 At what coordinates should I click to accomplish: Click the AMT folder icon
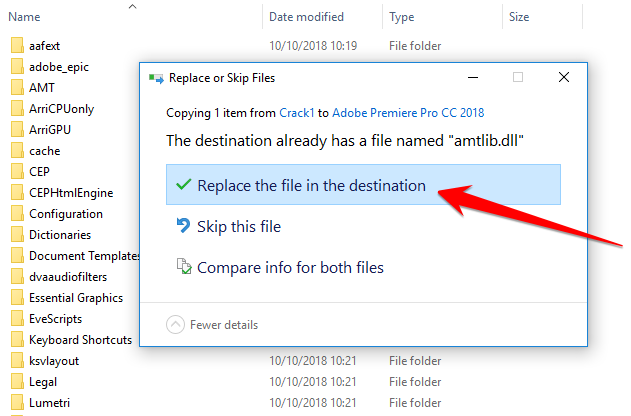[17, 88]
